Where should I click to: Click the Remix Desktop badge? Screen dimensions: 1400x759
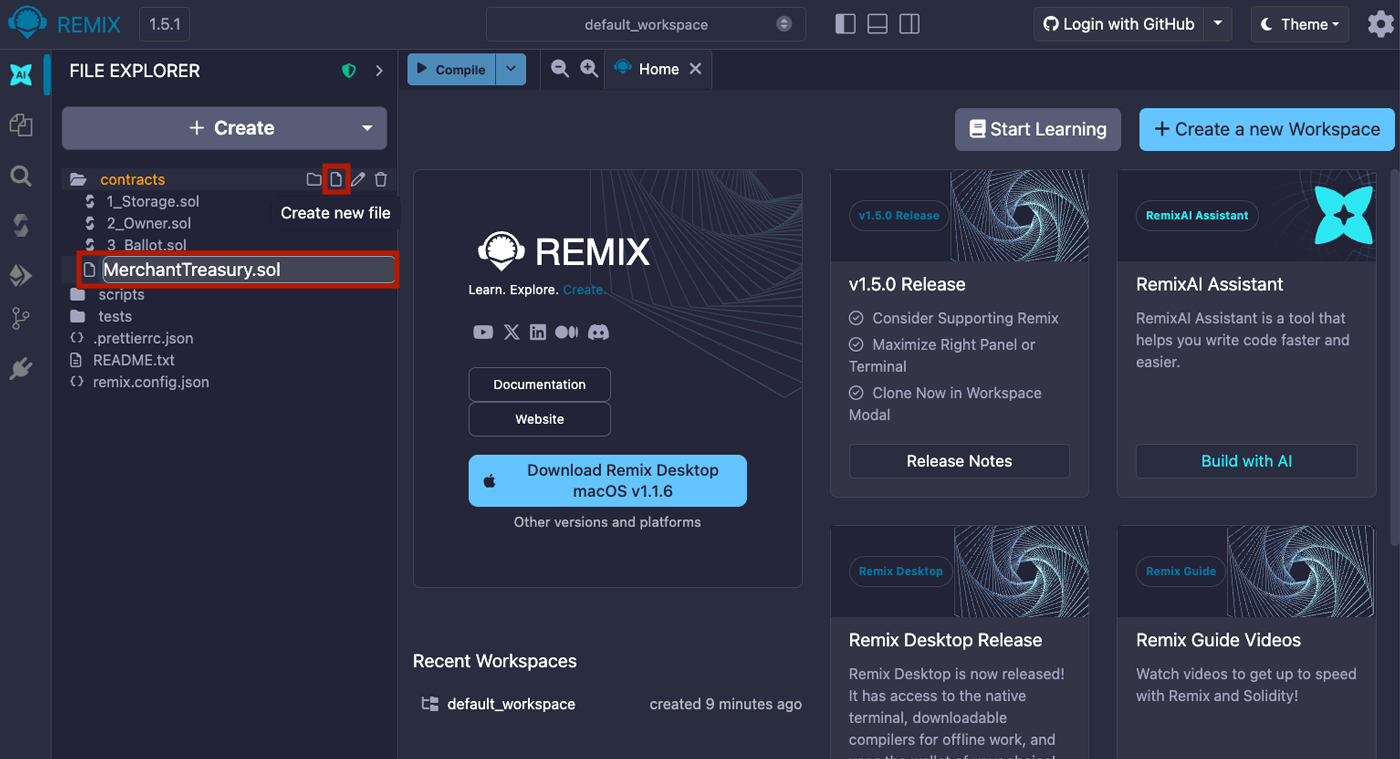901,571
